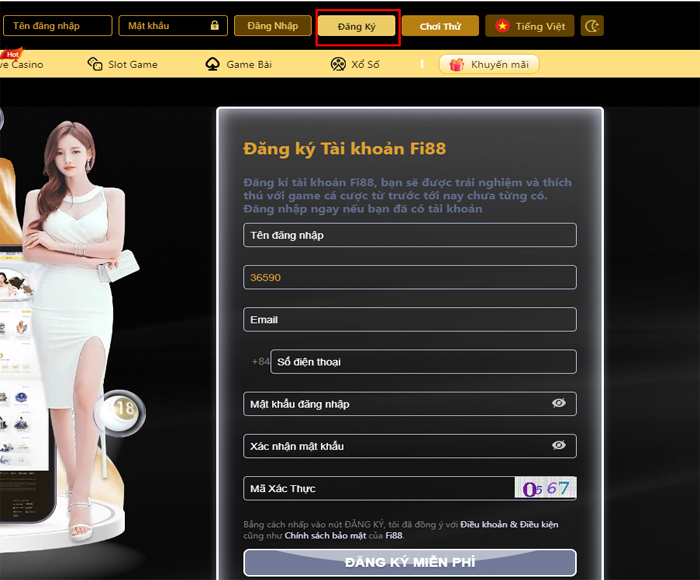Image resolution: width=700 pixels, height=580 pixels.
Task: Focus the Email input field
Action: click(x=410, y=319)
